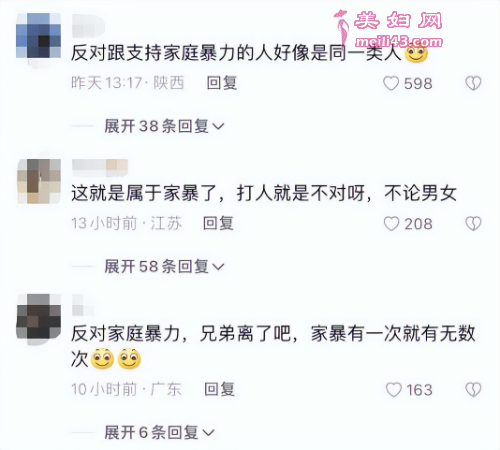The height and width of the screenshot is (450, 500).
Task: Open the beige pixelated avatar profile
Action: point(39,181)
